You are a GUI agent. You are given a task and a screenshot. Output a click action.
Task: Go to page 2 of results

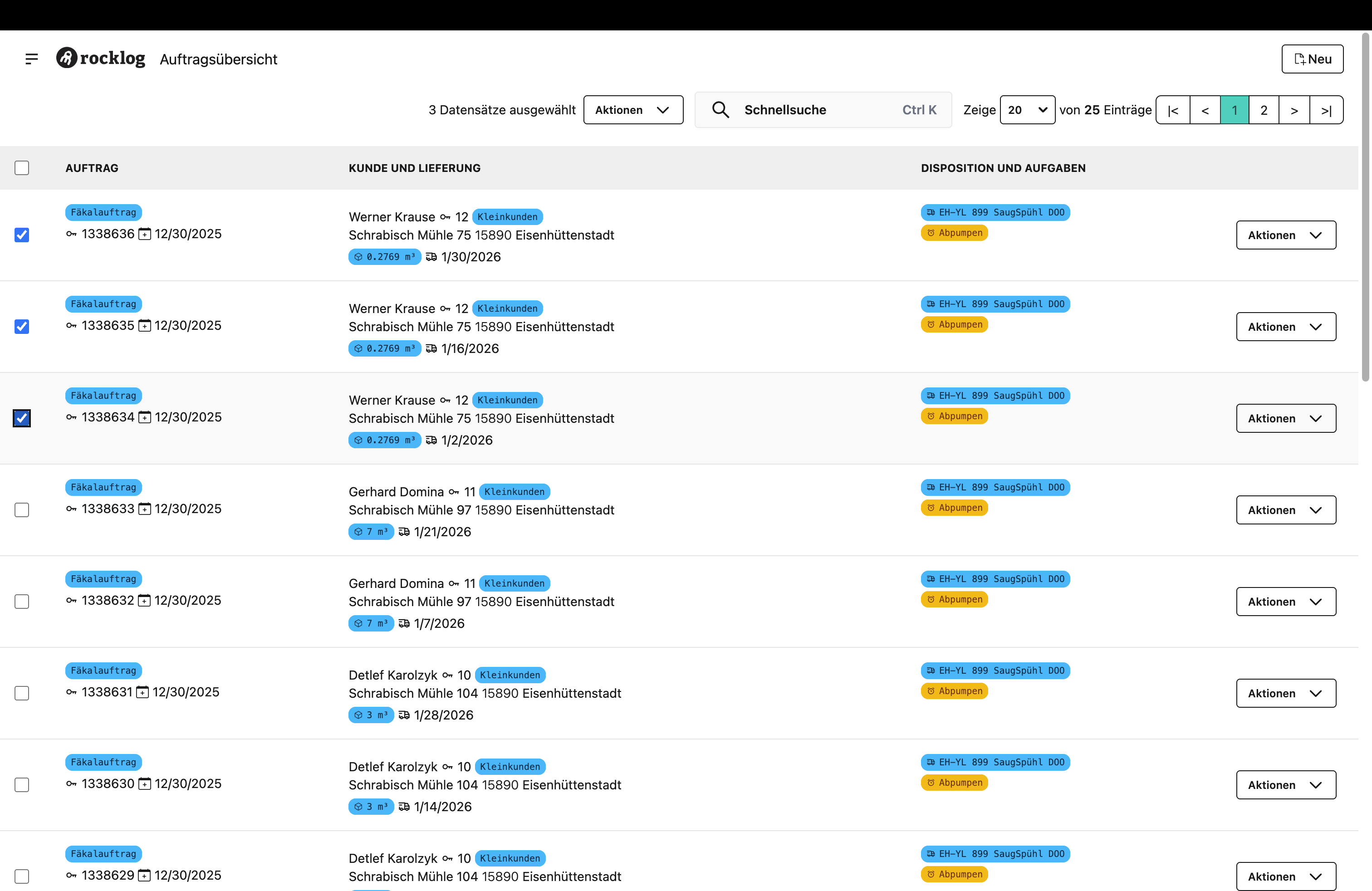tap(1264, 110)
